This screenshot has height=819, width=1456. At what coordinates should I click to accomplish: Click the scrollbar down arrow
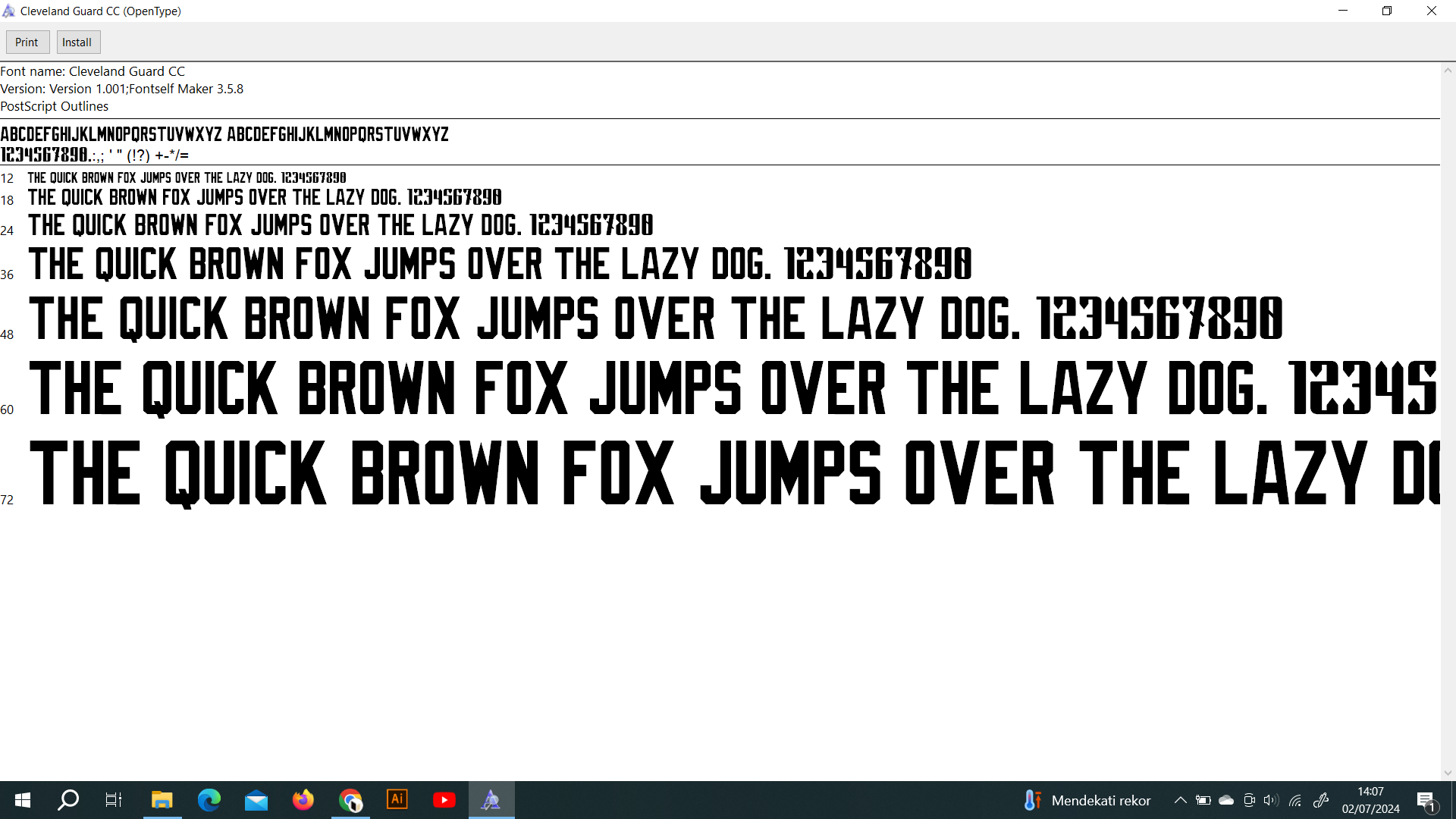click(x=1448, y=773)
